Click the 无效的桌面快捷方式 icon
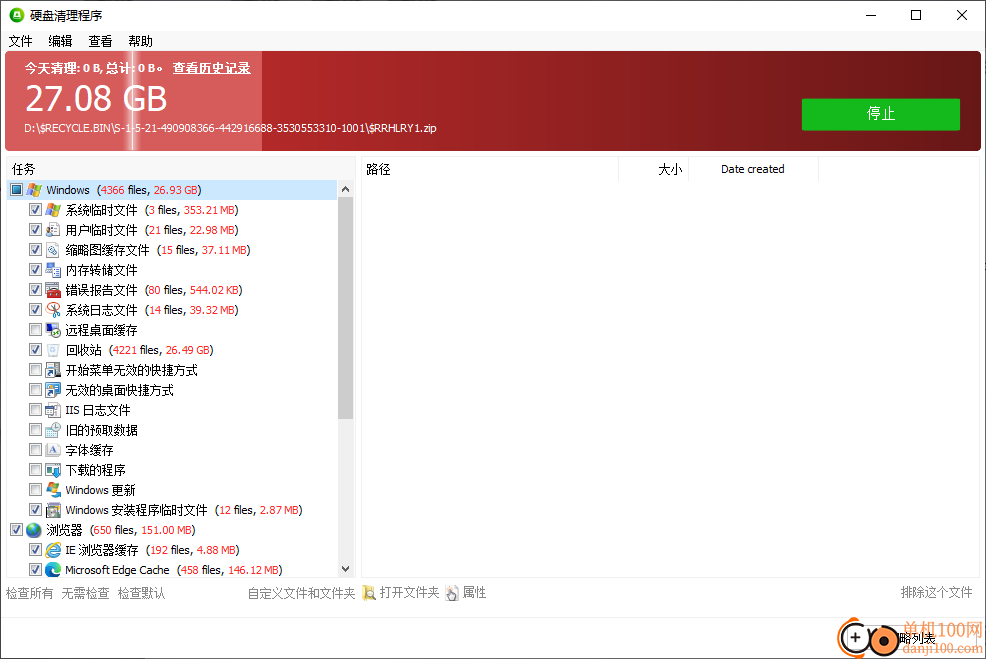The width and height of the screenshot is (986, 659). pyautogui.click(x=53, y=390)
